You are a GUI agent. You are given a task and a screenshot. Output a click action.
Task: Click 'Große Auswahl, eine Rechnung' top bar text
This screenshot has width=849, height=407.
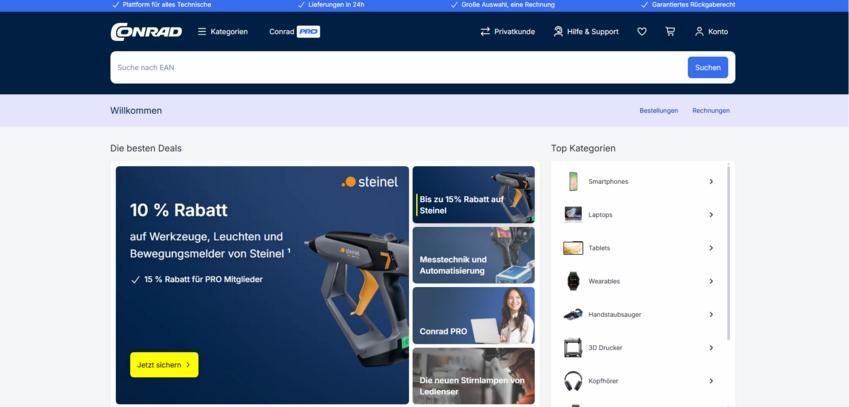(508, 4)
